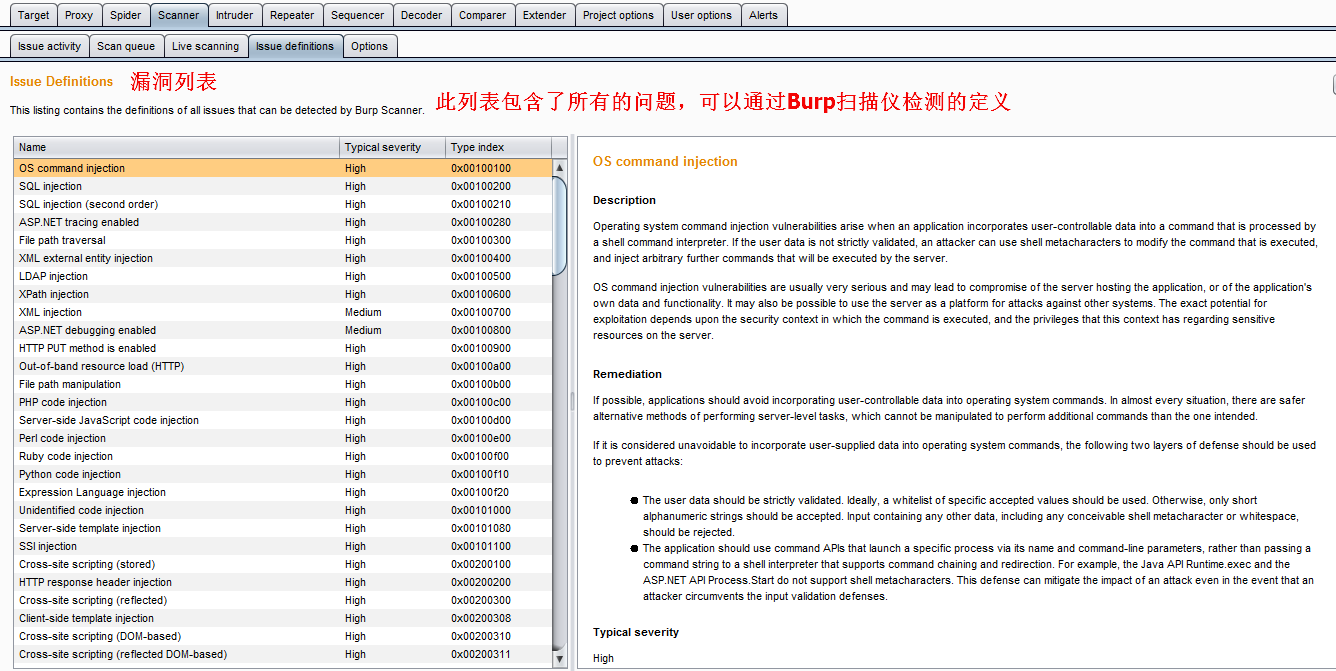Open the Extender tab
The image size is (1336, 671).
coord(545,15)
